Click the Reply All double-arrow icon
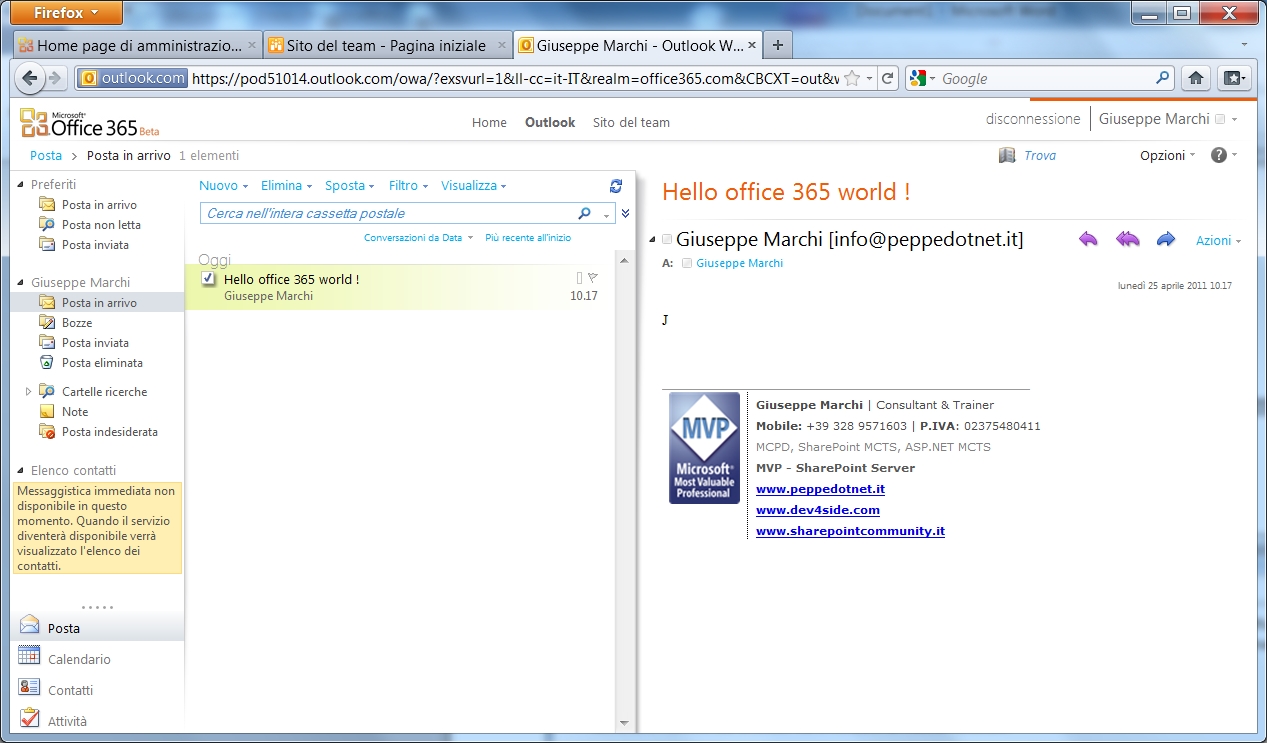The height and width of the screenshot is (743, 1267). [1128, 239]
